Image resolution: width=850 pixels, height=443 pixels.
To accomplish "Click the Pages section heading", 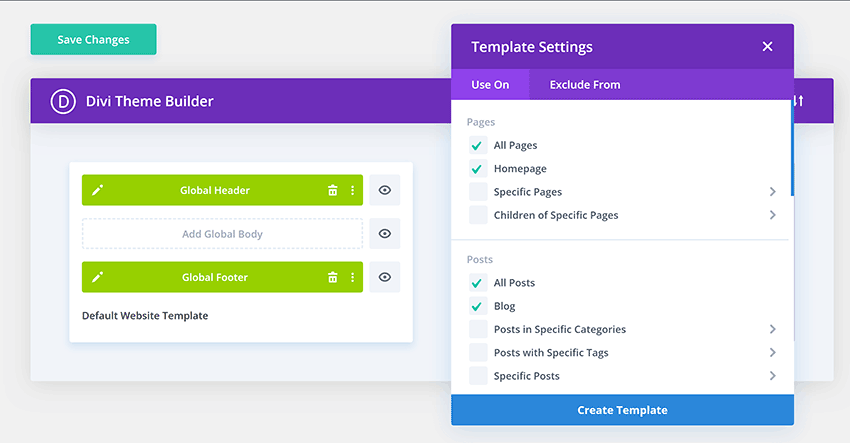I will pyautogui.click(x=481, y=122).
